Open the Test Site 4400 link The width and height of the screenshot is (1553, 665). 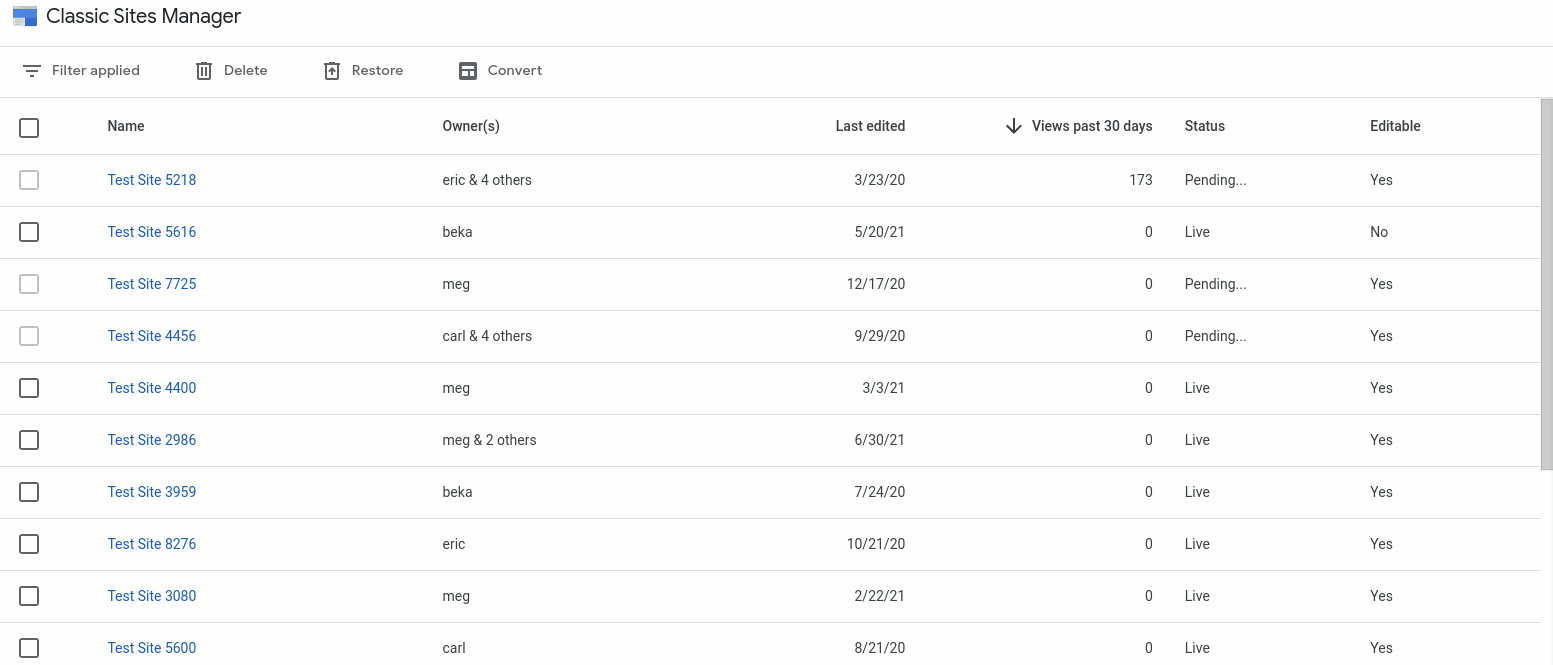point(152,388)
